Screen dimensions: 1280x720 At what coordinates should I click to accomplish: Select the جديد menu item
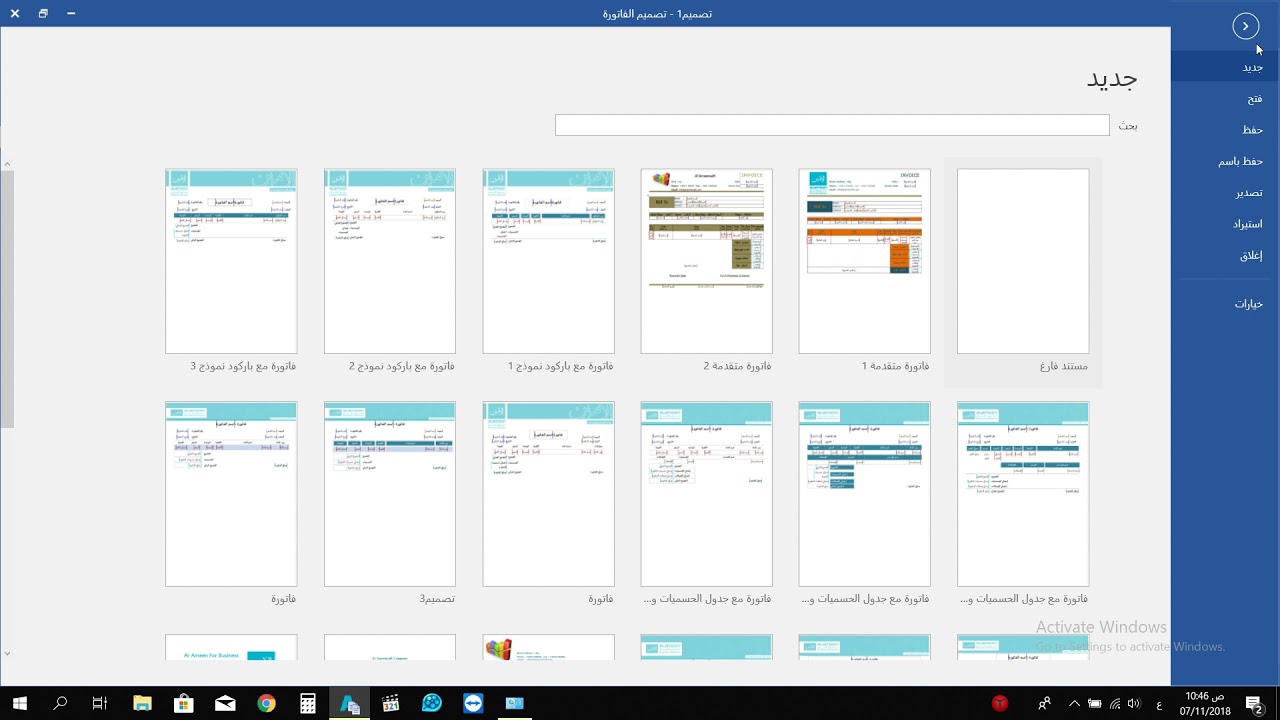(x=1225, y=67)
